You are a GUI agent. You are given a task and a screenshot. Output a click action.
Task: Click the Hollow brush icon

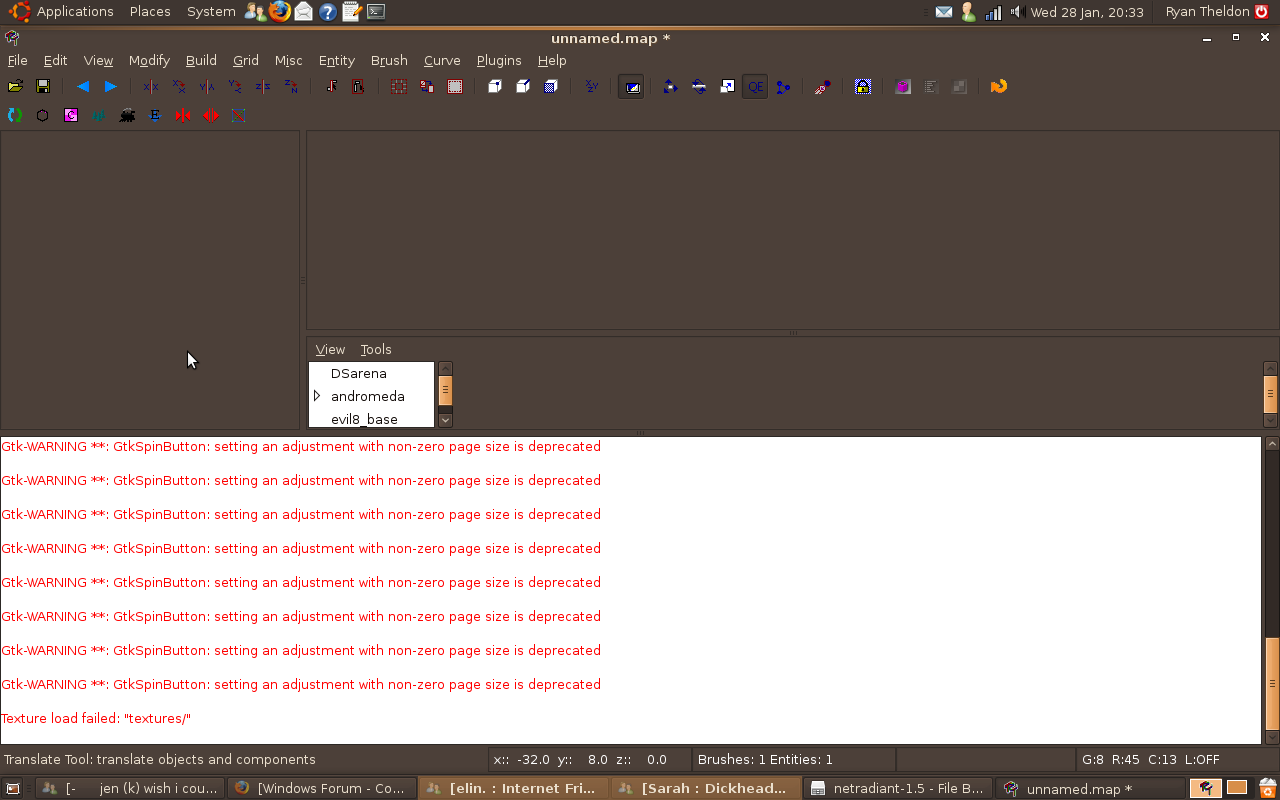coord(455,87)
